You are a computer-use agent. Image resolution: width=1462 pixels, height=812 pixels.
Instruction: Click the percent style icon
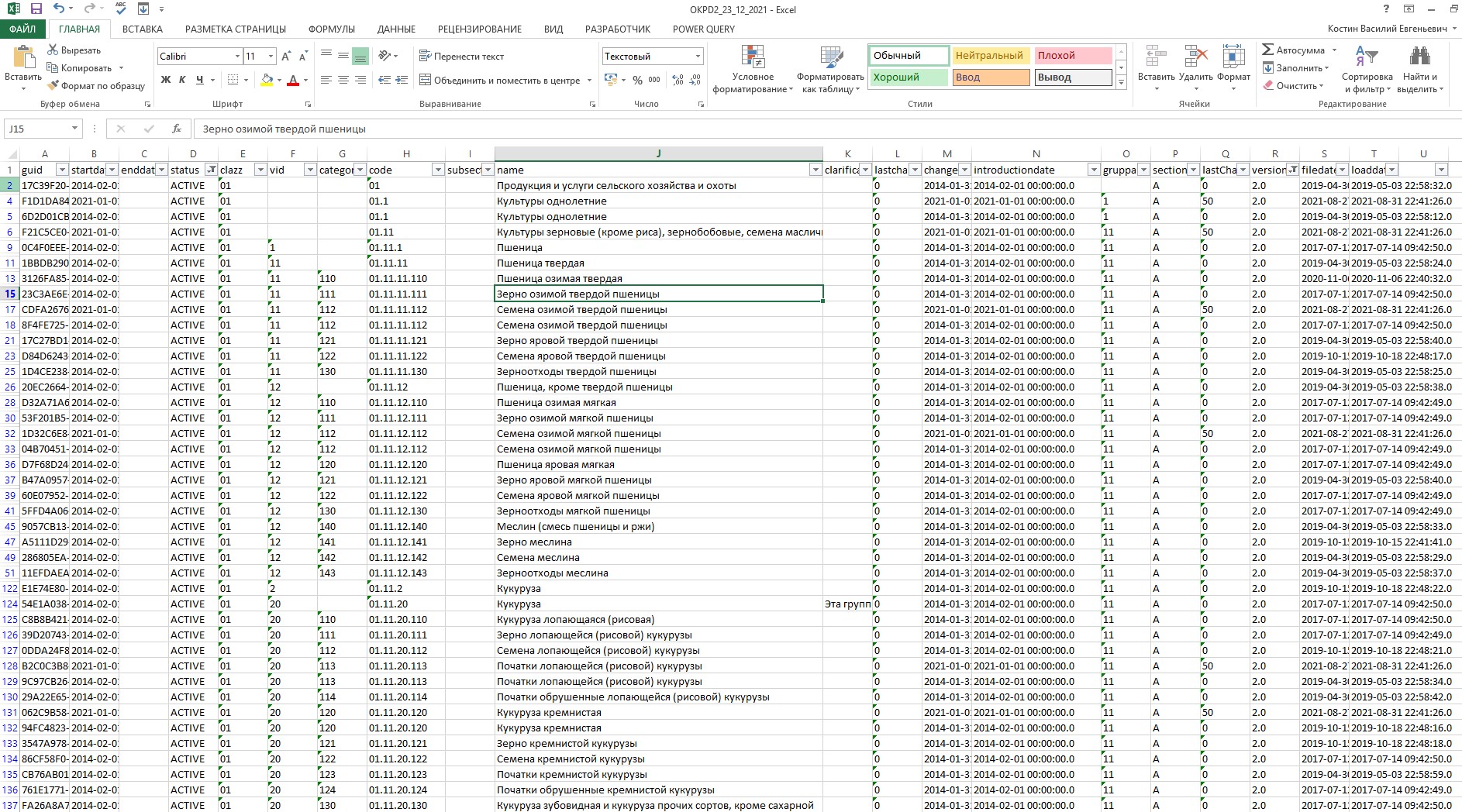(x=637, y=80)
